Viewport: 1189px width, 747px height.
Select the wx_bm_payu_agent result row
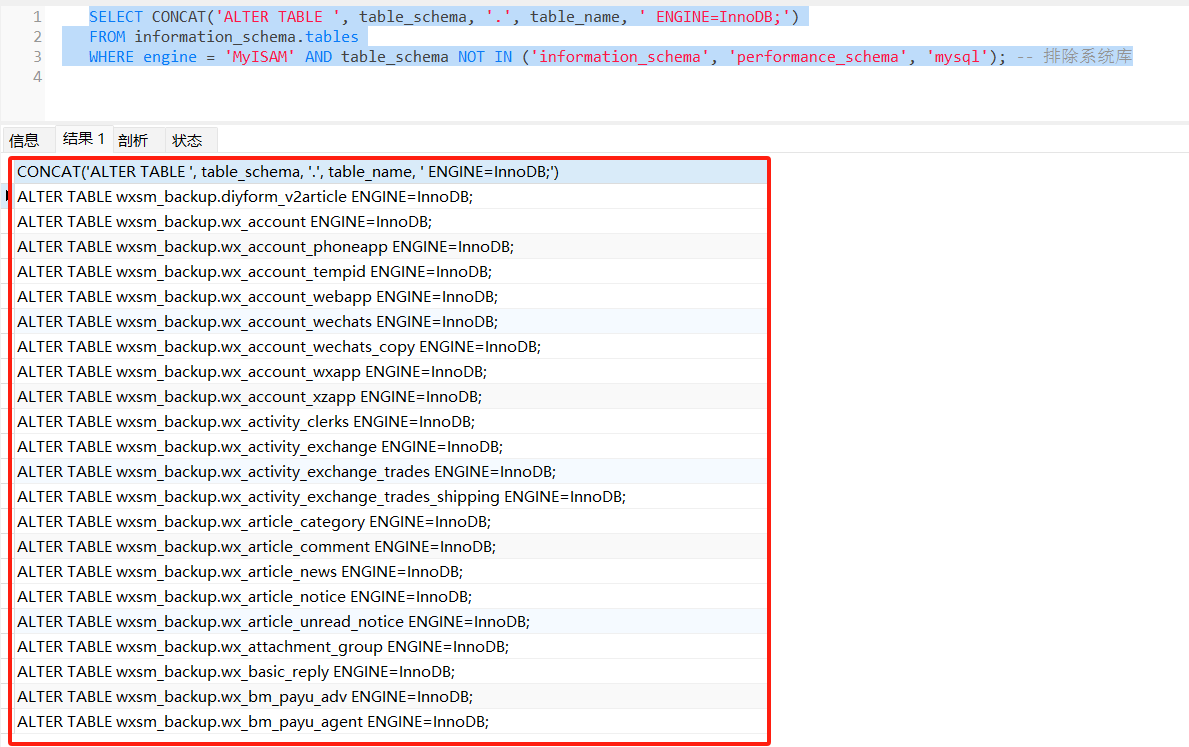click(391, 723)
